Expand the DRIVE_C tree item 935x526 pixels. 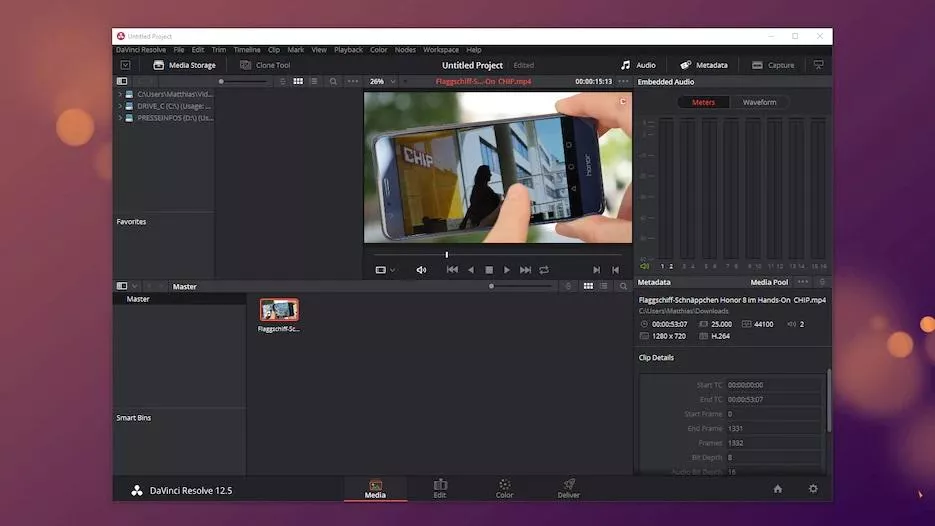[120, 106]
